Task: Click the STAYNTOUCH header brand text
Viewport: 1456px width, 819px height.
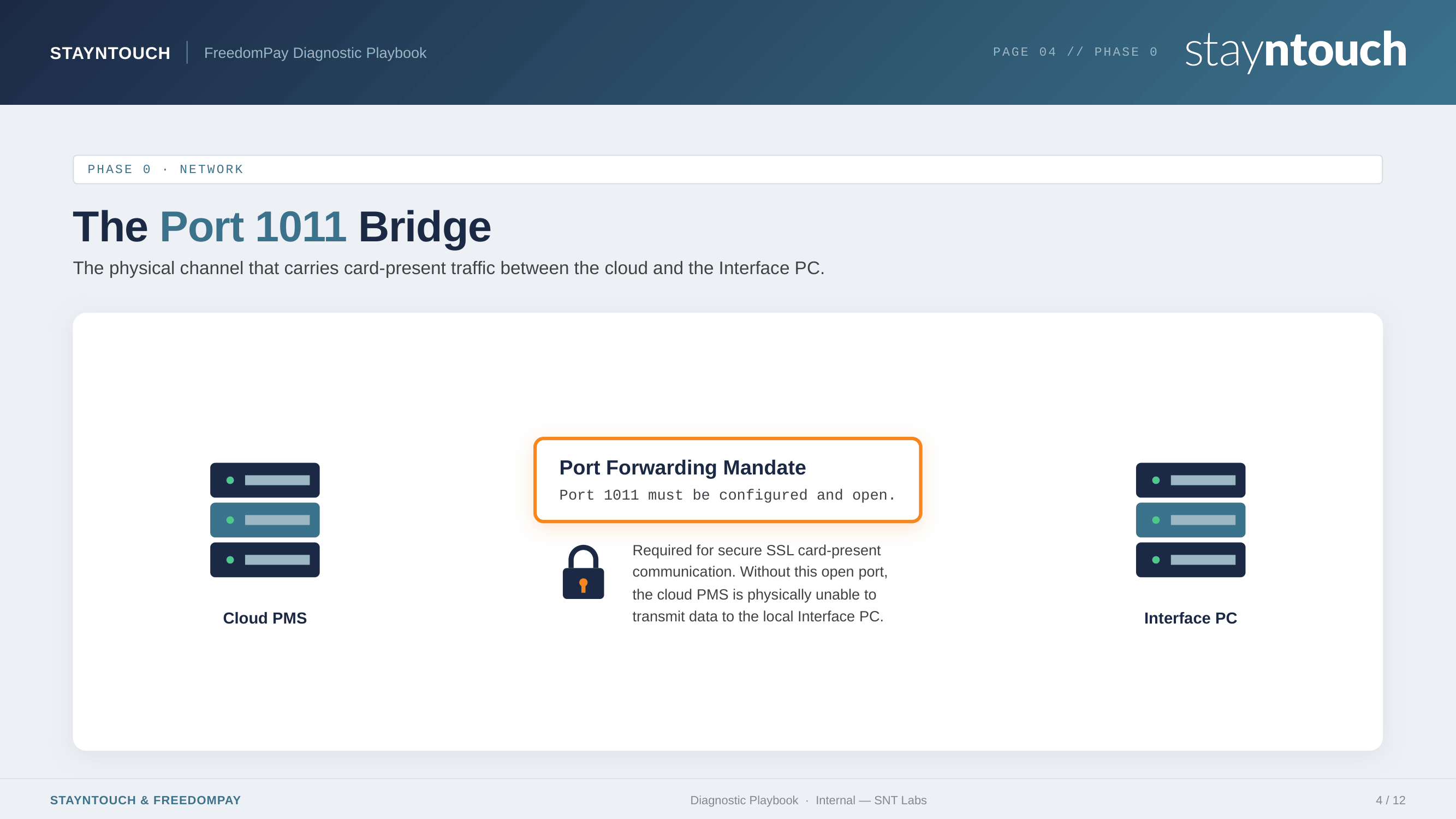Action: click(x=110, y=53)
